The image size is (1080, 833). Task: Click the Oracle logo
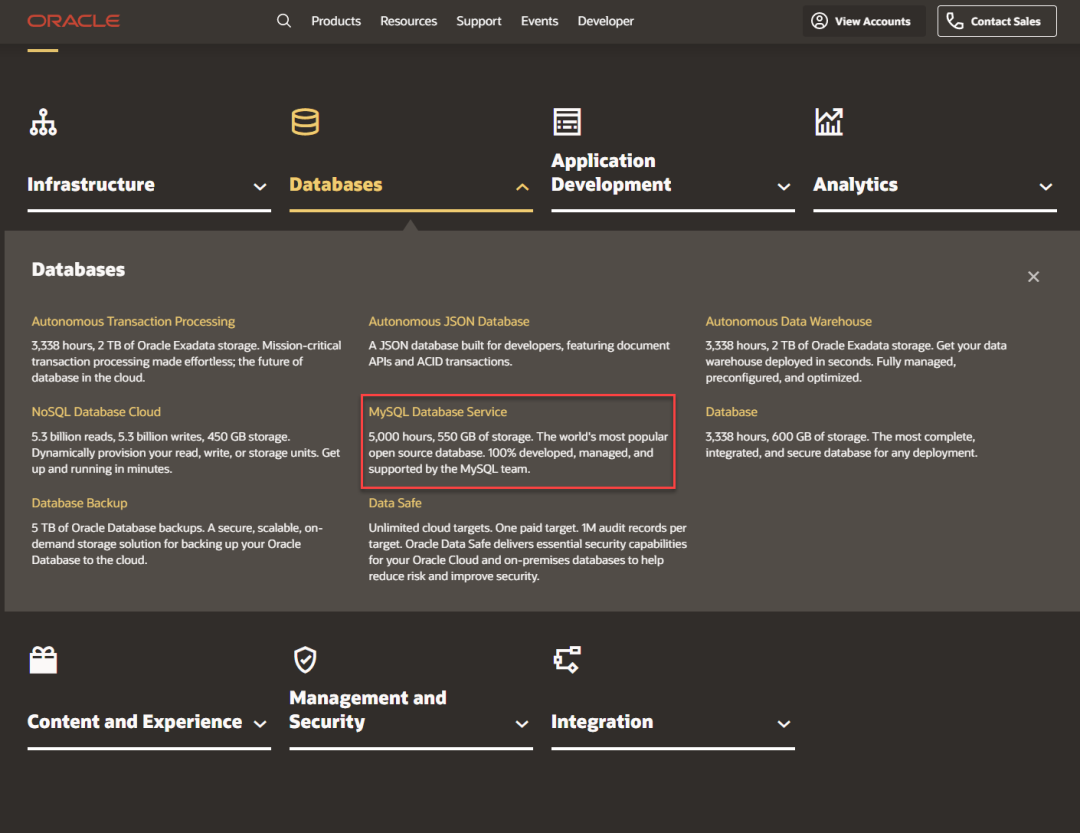[x=74, y=21]
